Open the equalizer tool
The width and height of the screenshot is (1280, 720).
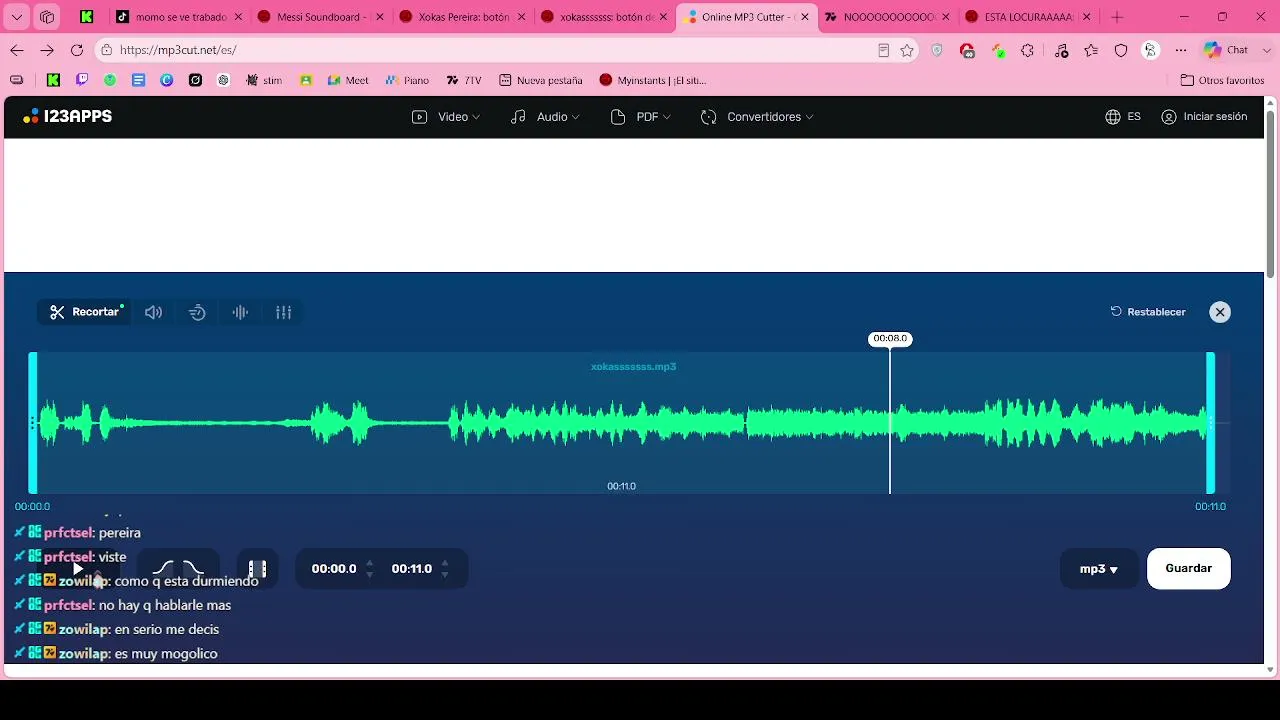(284, 312)
